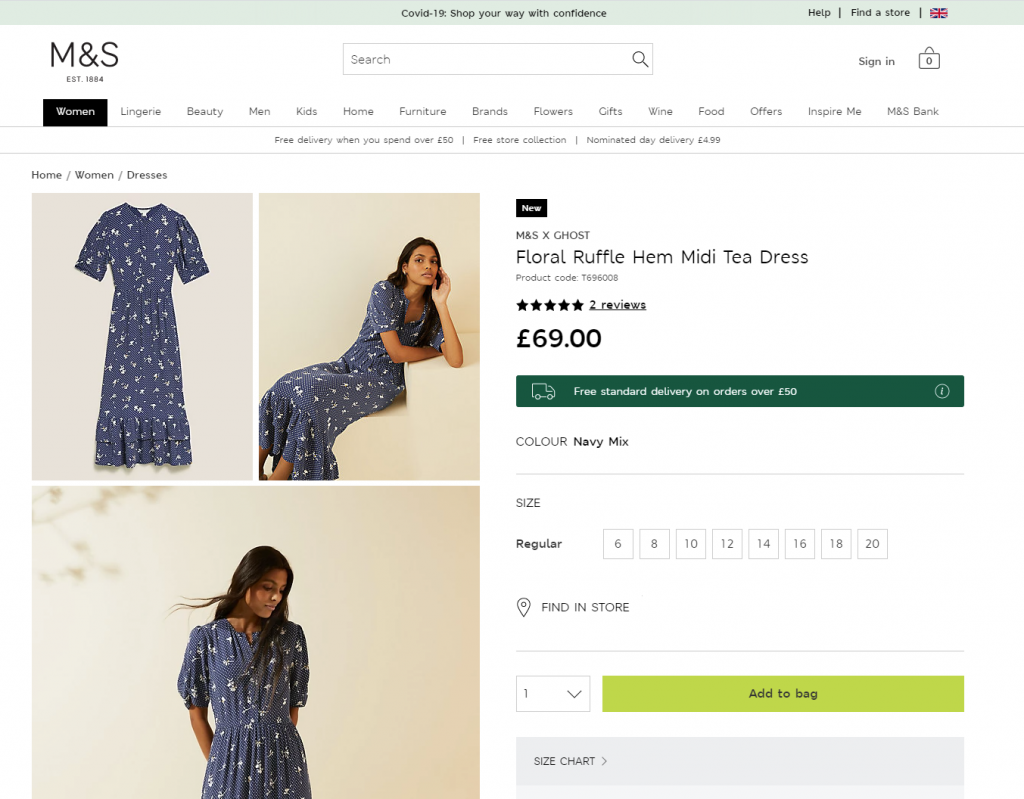Viewport: 1024px width, 799px height.
Task: Click the location pin for Find in Store
Action: 523,607
